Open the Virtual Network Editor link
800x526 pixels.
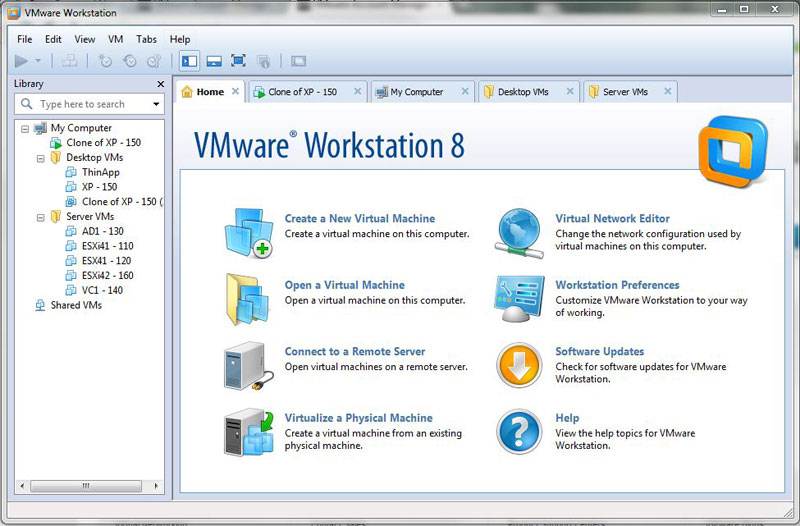612,218
